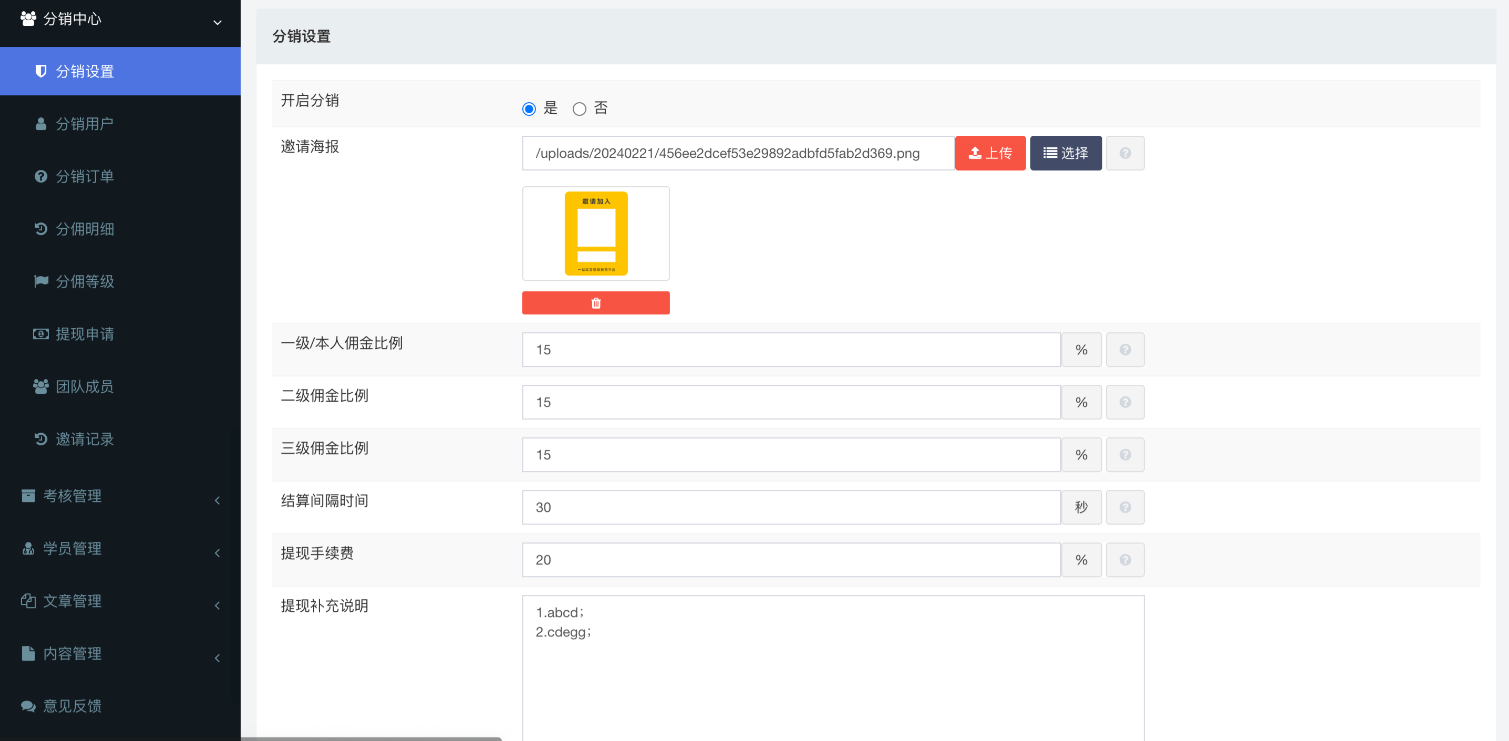Click help icon next to 一级/本人佣金比例
Image resolution: width=1509 pixels, height=741 pixels.
(1125, 350)
